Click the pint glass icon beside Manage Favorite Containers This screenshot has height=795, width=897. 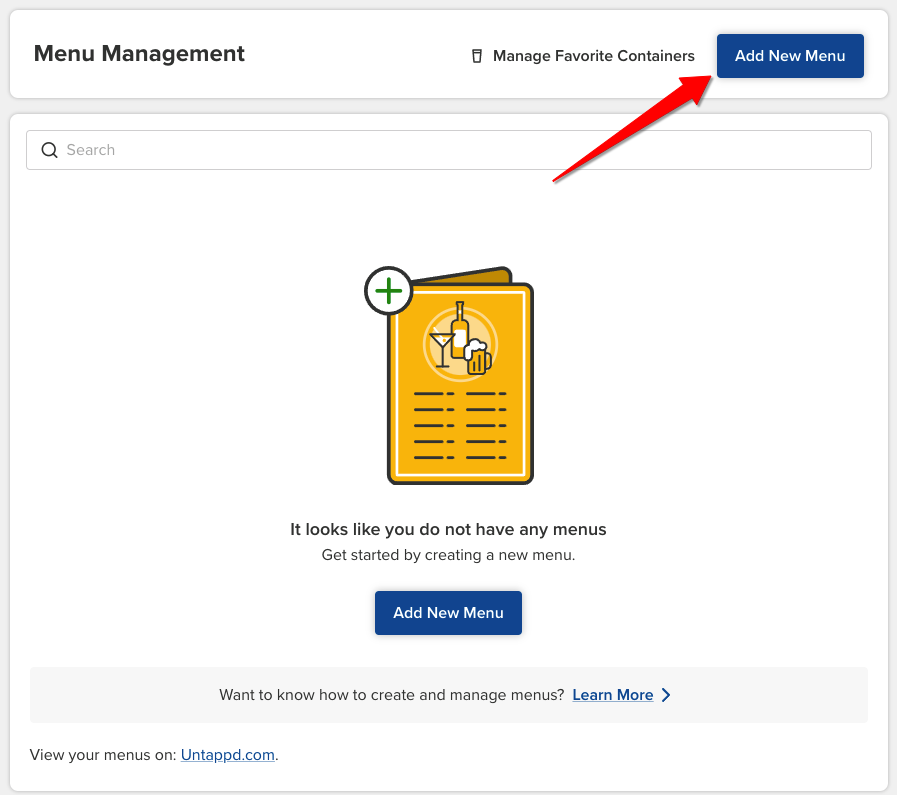(x=476, y=56)
